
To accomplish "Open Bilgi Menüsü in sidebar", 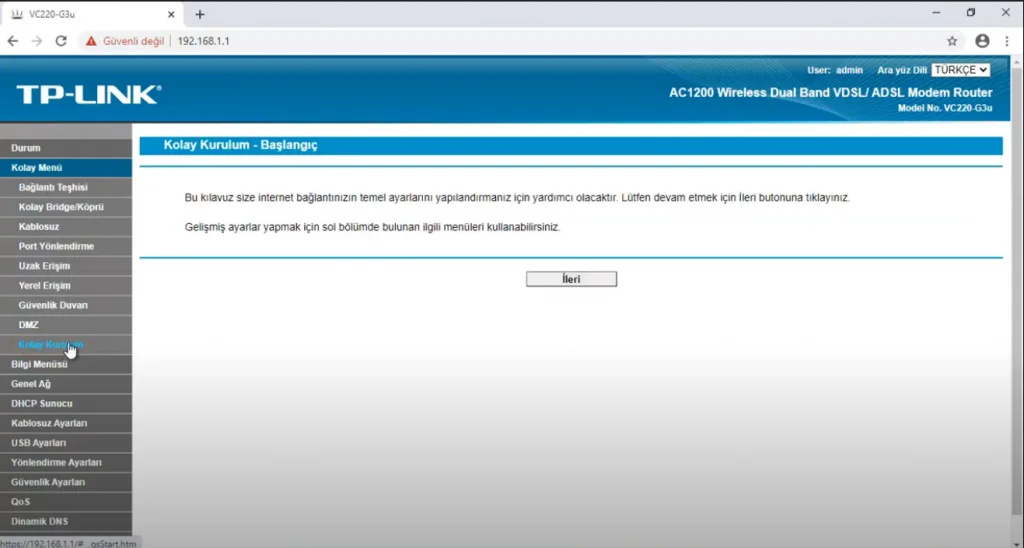I will (x=66, y=364).
